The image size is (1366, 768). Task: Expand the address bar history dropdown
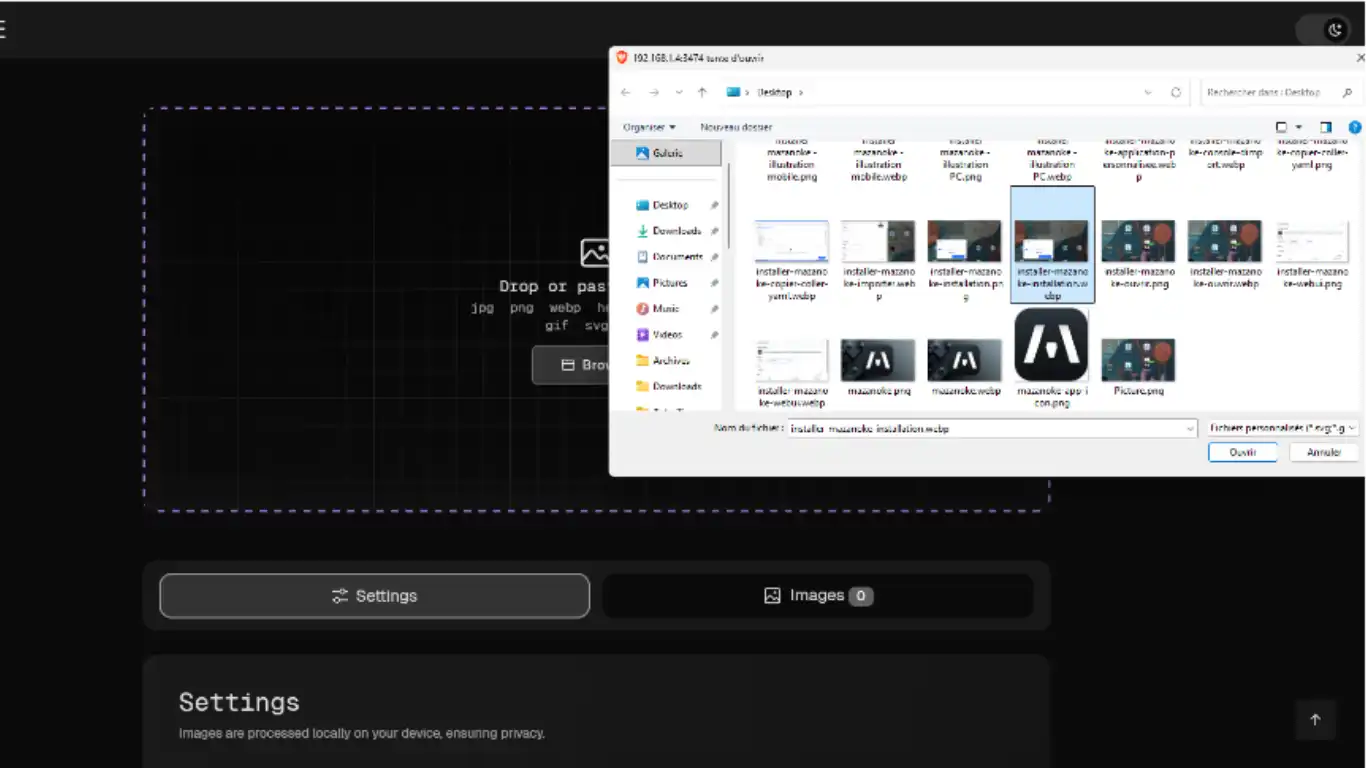click(x=1148, y=92)
